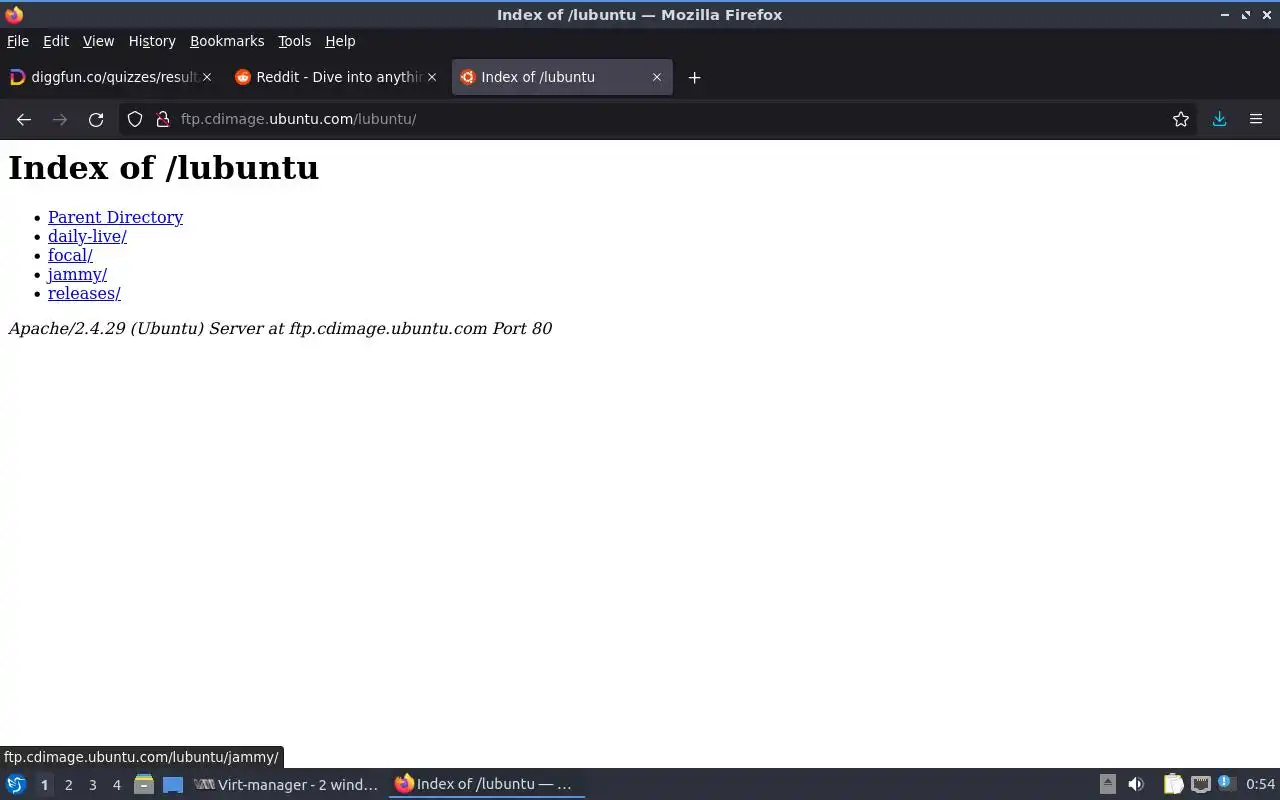Click the padlock site info icon
The width and height of the screenshot is (1280, 800).
(x=163, y=119)
